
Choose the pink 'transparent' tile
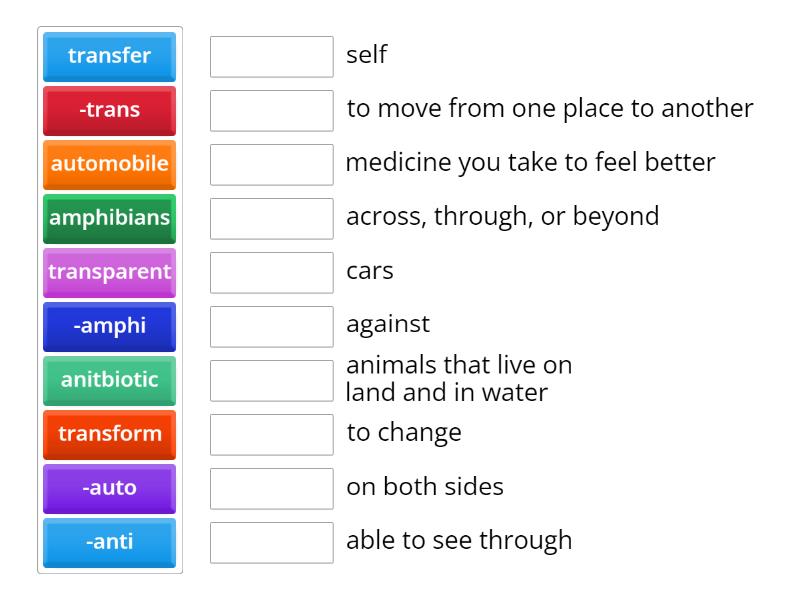tap(109, 273)
